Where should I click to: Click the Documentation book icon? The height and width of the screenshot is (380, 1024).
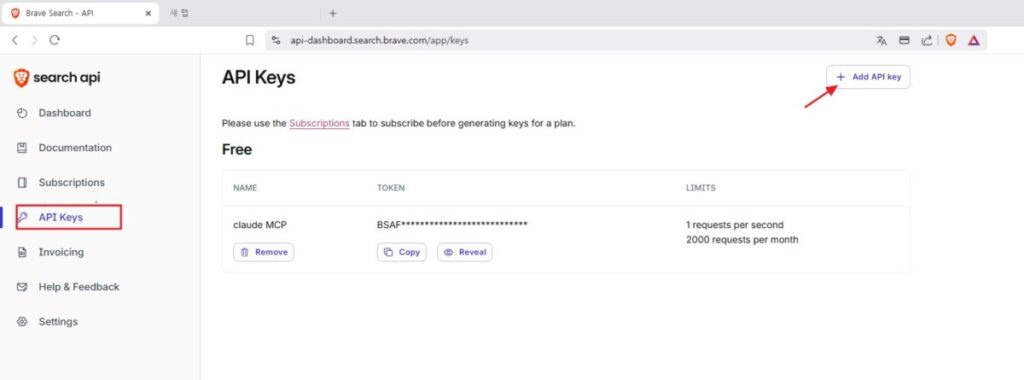[x=22, y=148]
